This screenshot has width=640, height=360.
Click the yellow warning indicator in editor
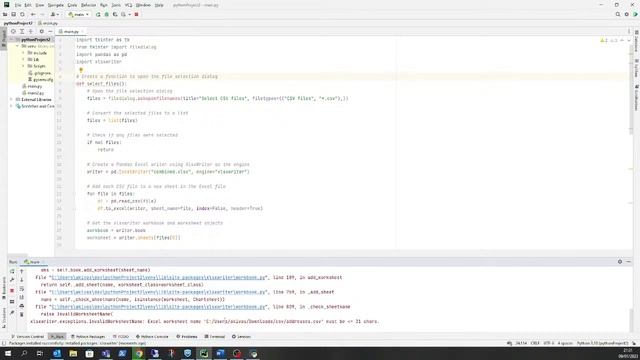click(x=604, y=40)
